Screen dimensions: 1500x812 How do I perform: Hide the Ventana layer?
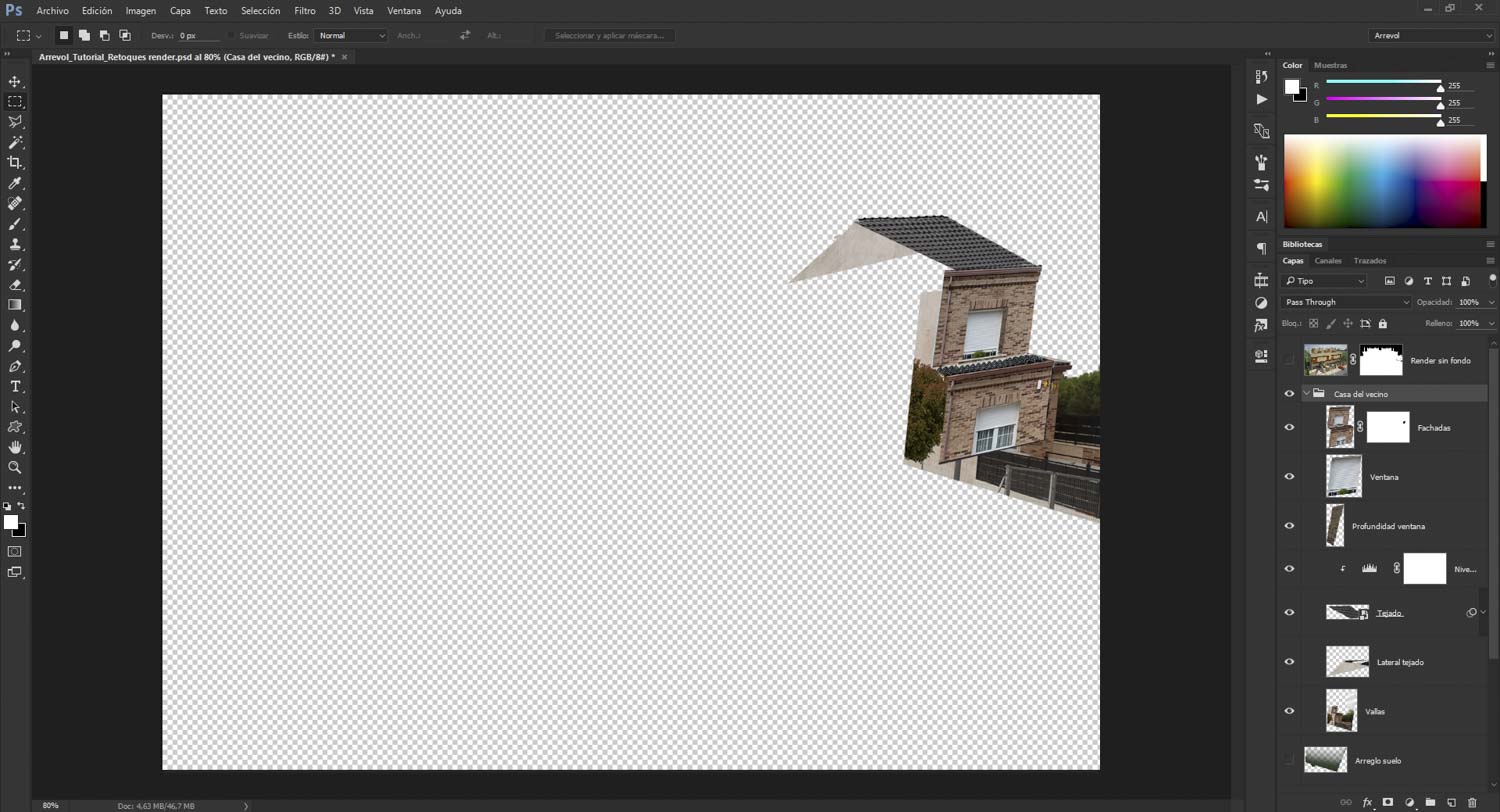tap(1289, 477)
